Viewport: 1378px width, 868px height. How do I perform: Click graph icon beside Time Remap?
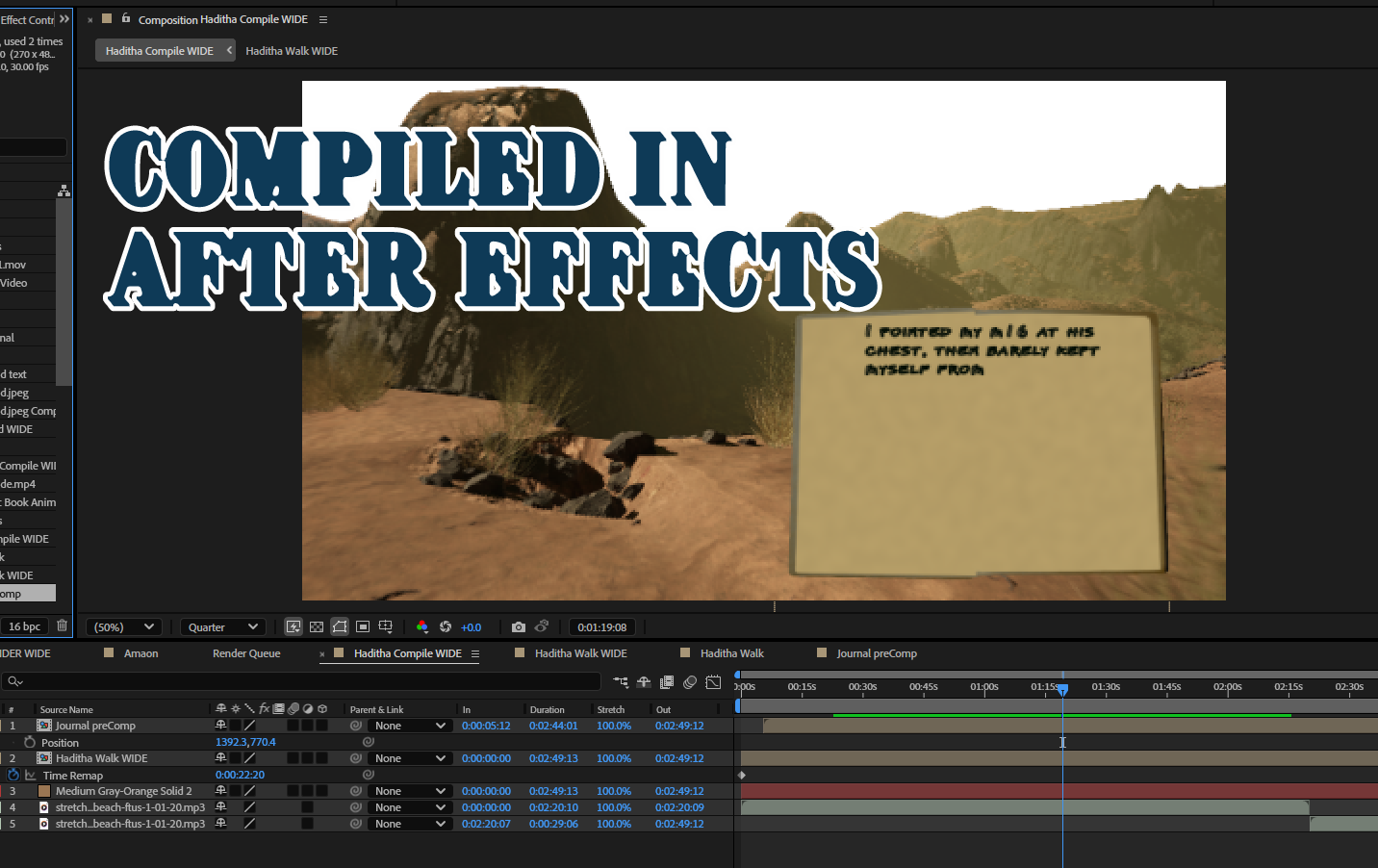point(31,775)
